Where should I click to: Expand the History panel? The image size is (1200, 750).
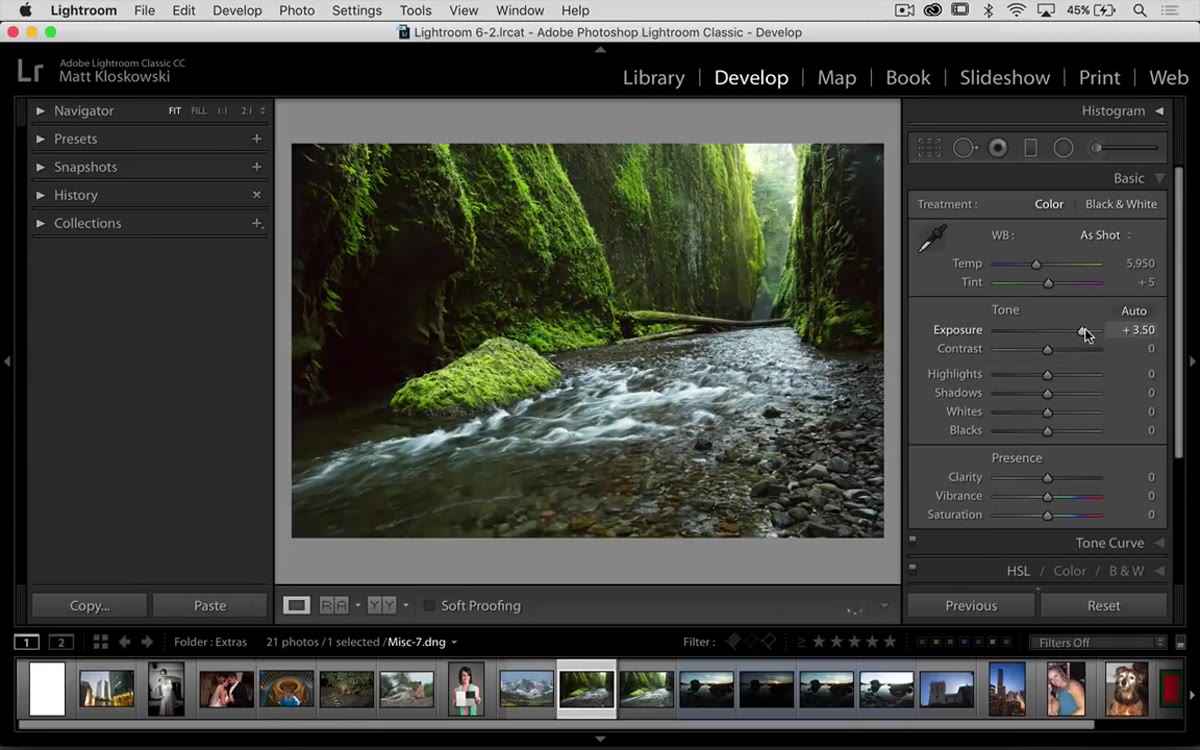[x=40, y=195]
